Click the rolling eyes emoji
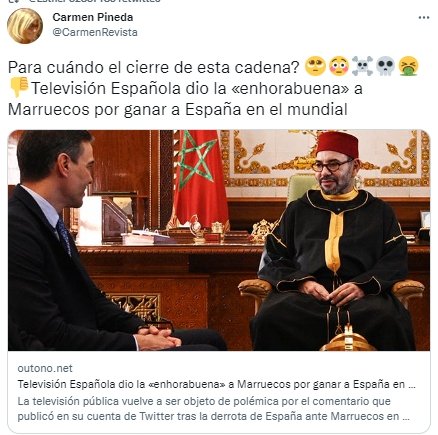This screenshot has width=438, height=435. tap(315, 66)
